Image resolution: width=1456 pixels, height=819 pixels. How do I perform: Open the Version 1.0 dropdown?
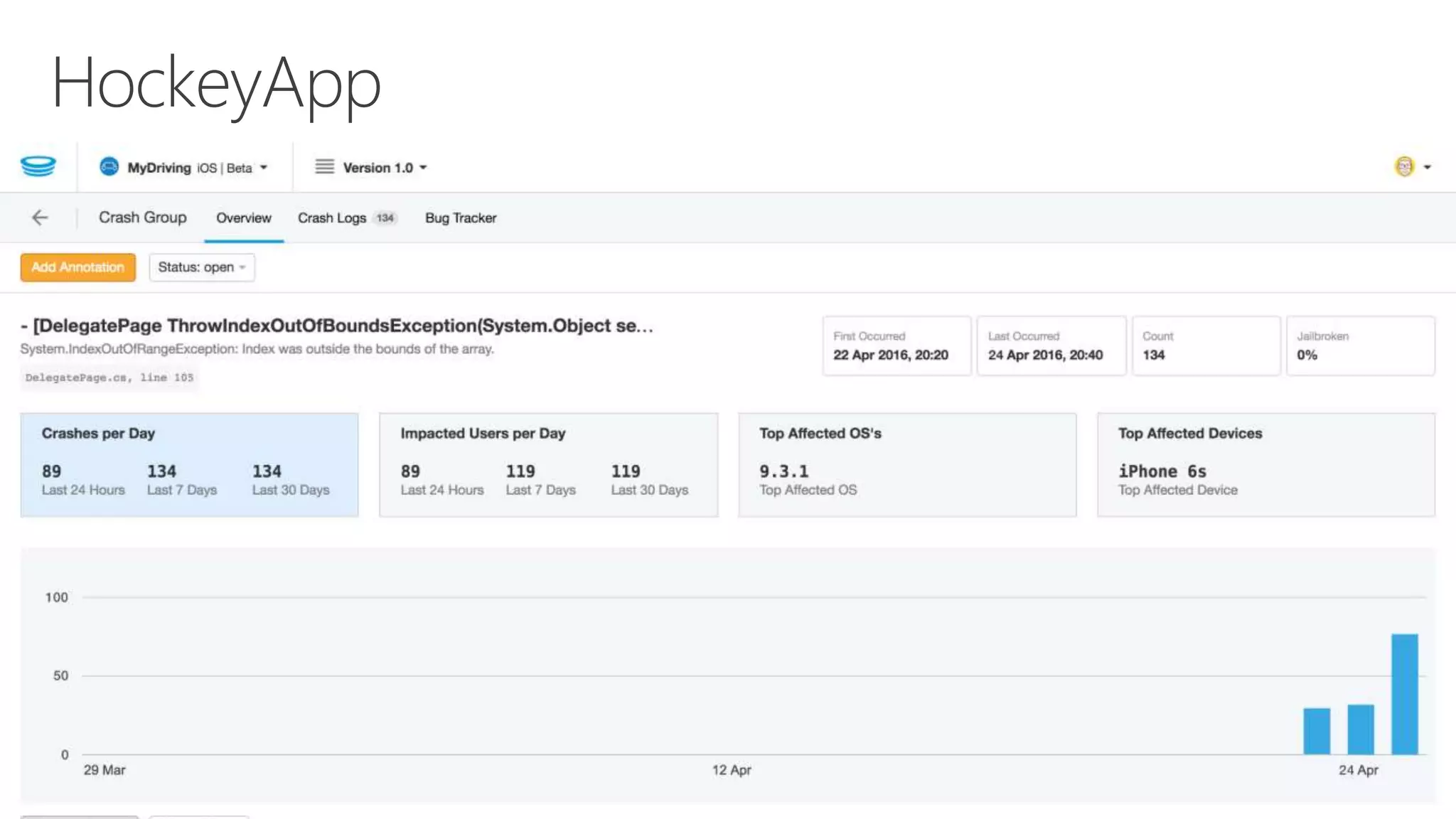[x=423, y=168]
